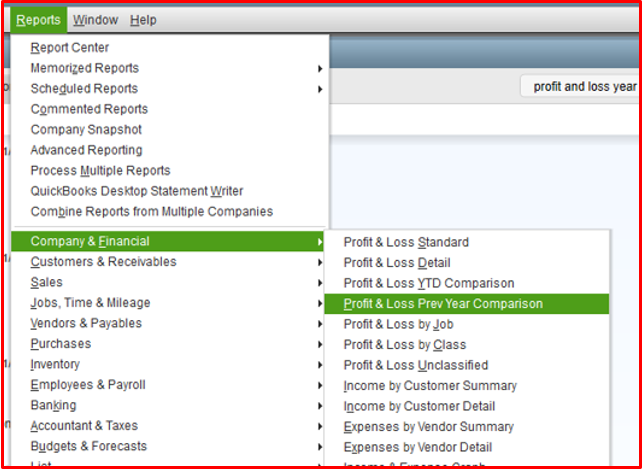
Task: Expand Jobs, Time & Mileage submenu
Action: pyautogui.click(x=168, y=303)
